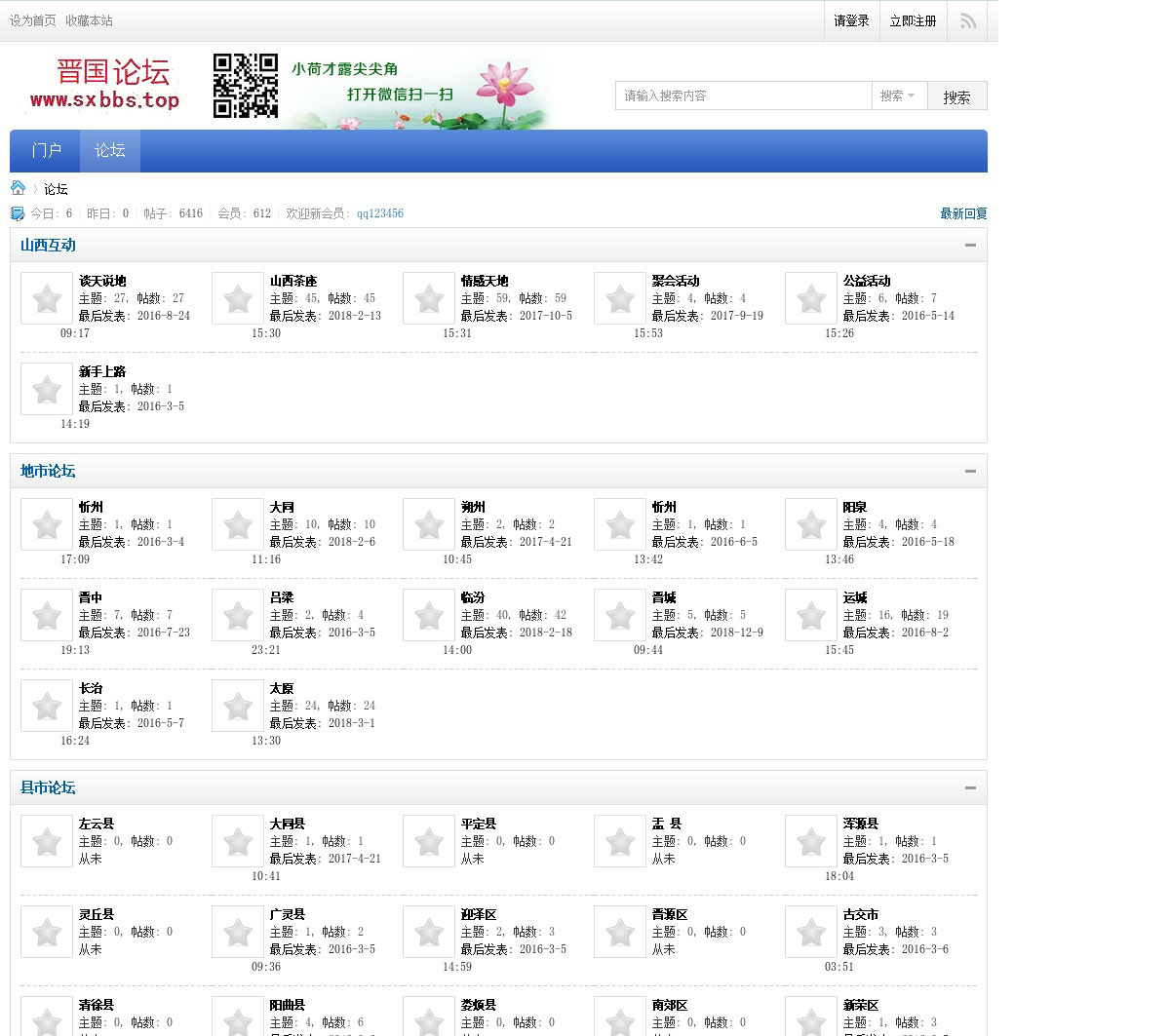Click the forum stats icon before 今日
Viewport: 1170px width, 1036px height.
(18, 213)
